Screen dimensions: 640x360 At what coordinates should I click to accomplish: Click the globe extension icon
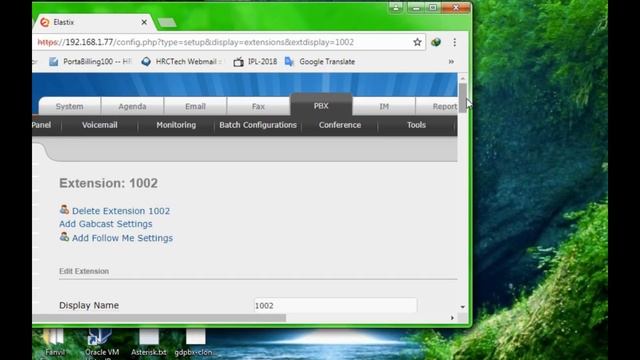point(436,42)
